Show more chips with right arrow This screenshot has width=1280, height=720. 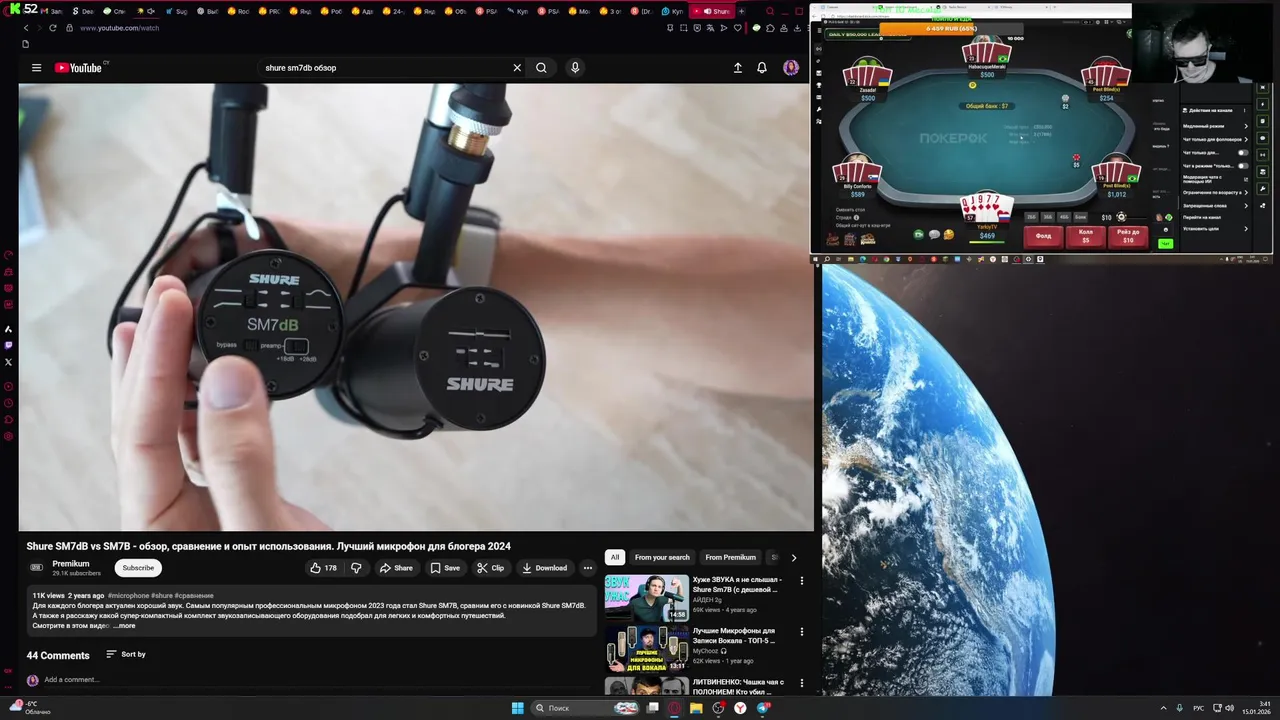(x=794, y=558)
